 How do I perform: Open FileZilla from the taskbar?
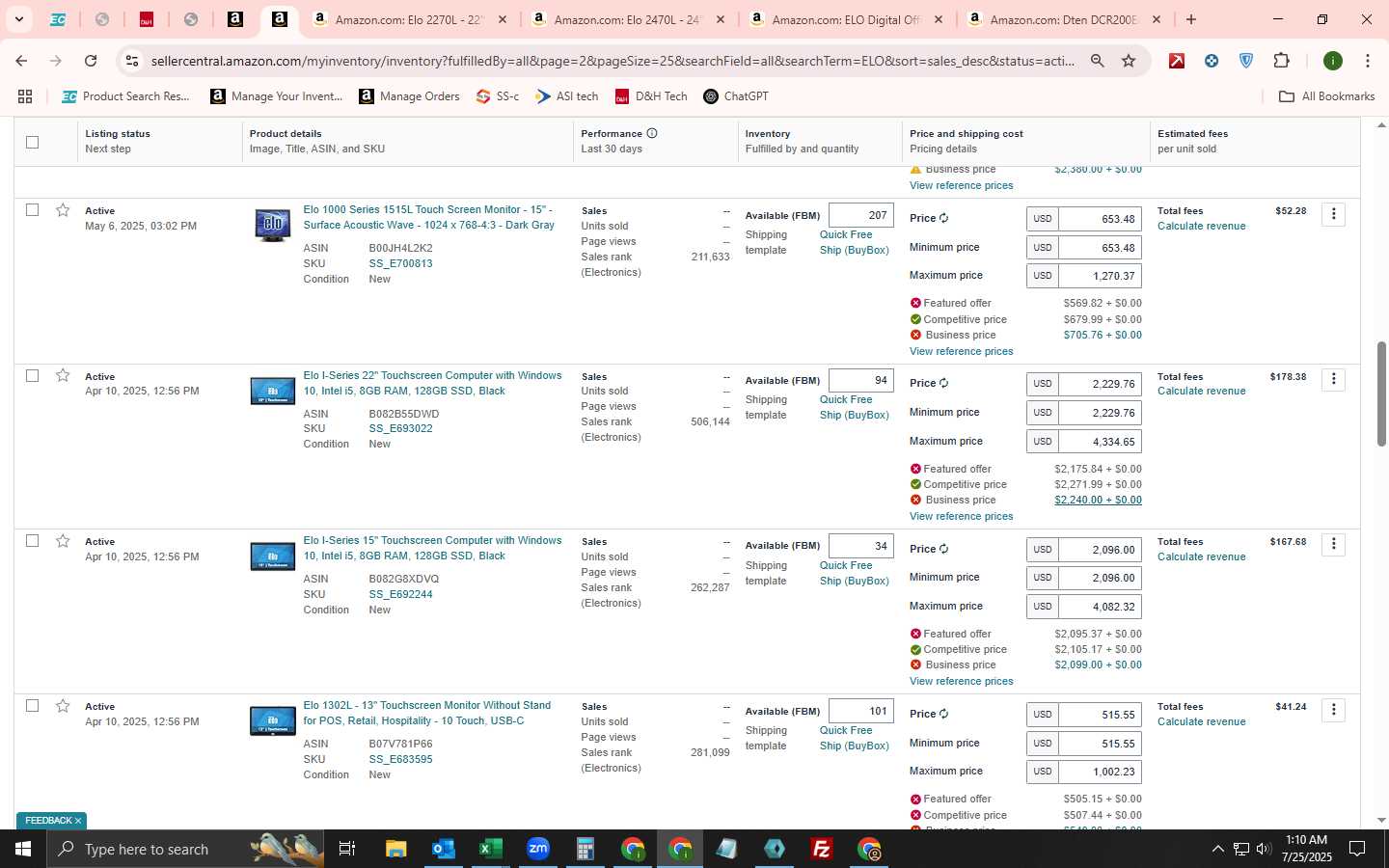click(822, 849)
